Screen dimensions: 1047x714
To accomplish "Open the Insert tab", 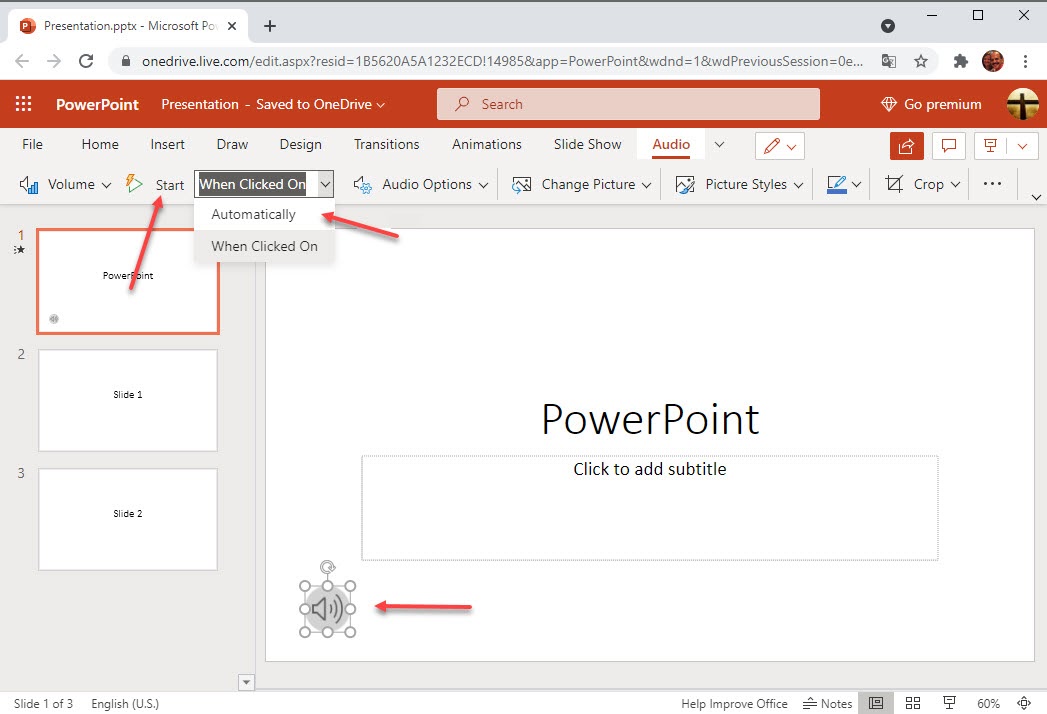I will click(x=168, y=144).
